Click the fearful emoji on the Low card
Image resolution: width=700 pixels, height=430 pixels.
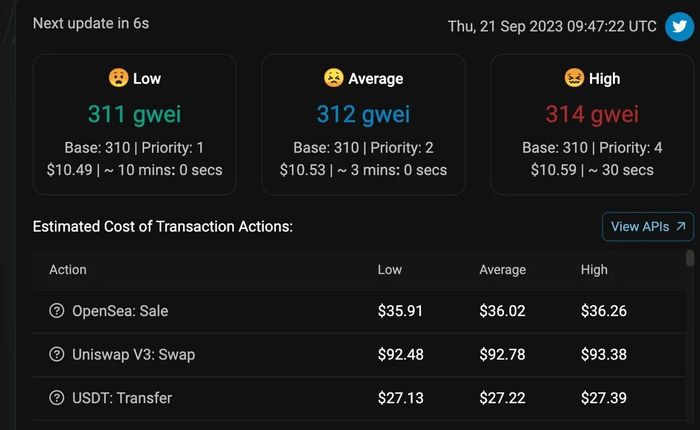click(x=118, y=78)
